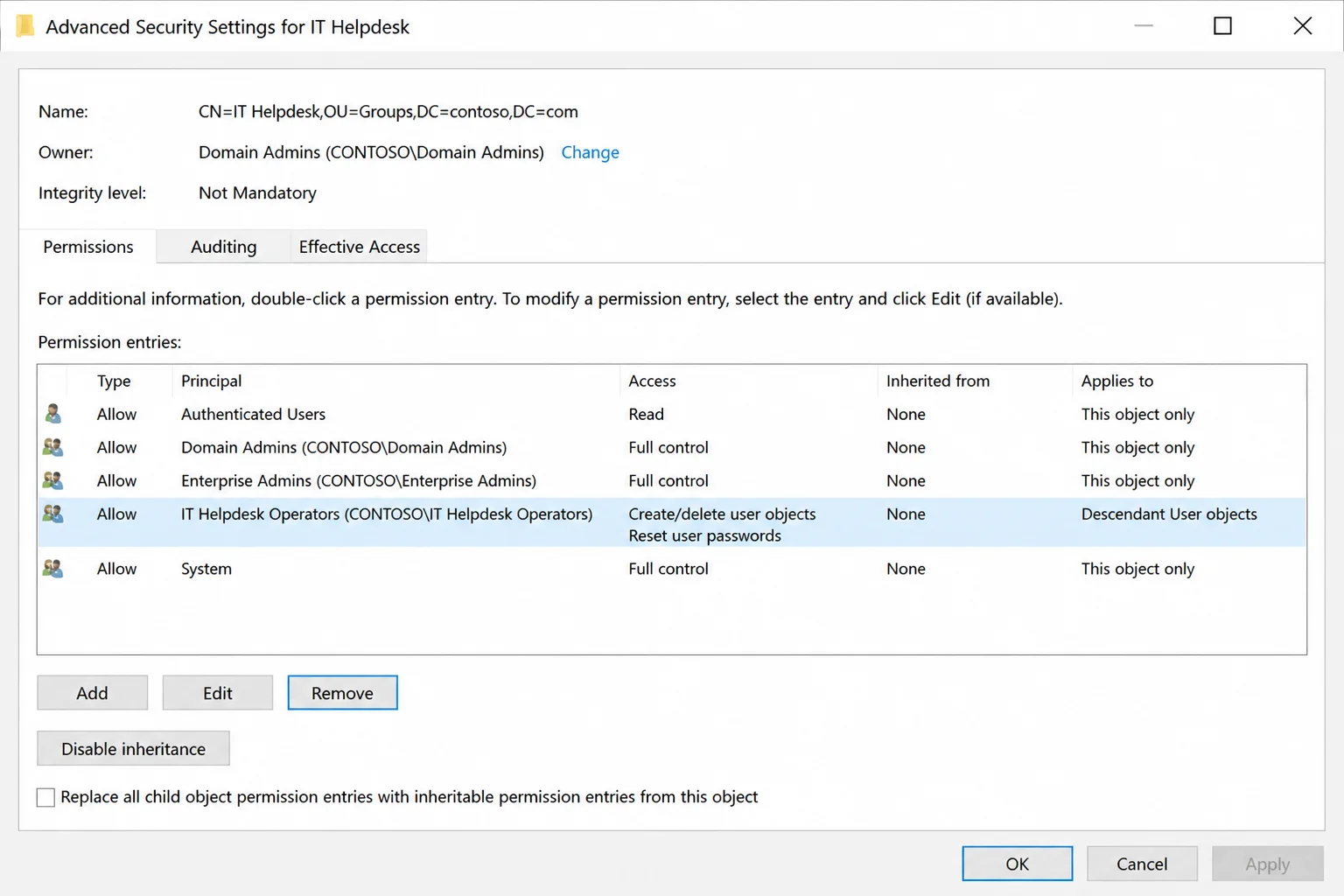The width and height of the screenshot is (1344, 896).
Task: Sort by the Applies to column header
Action: [1117, 381]
